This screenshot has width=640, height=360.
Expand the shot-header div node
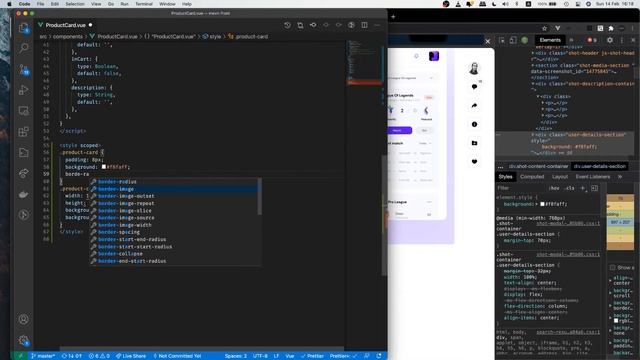point(533,53)
